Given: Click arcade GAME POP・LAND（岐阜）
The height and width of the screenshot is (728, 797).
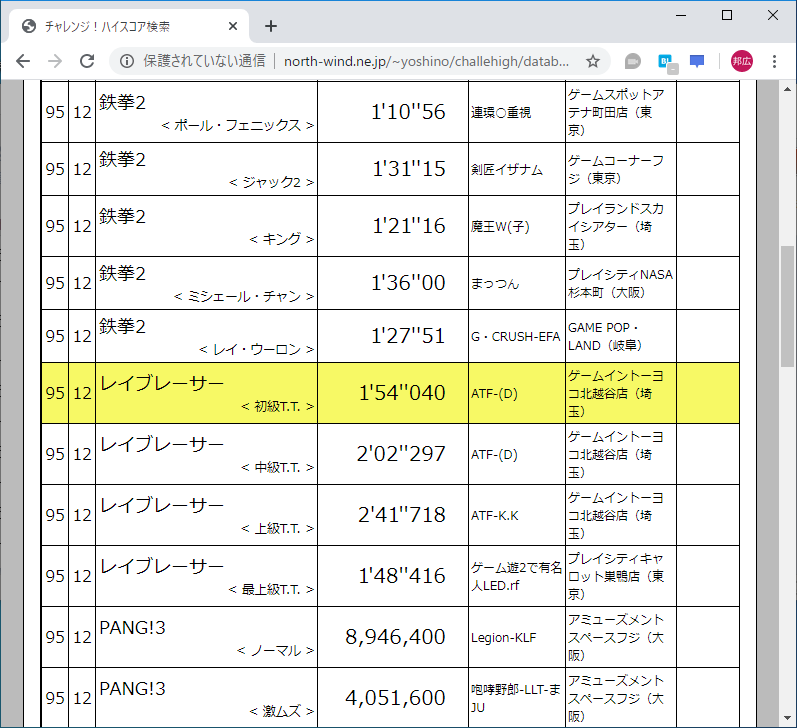Looking at the screenshot, I should click(x=605, y=337).
